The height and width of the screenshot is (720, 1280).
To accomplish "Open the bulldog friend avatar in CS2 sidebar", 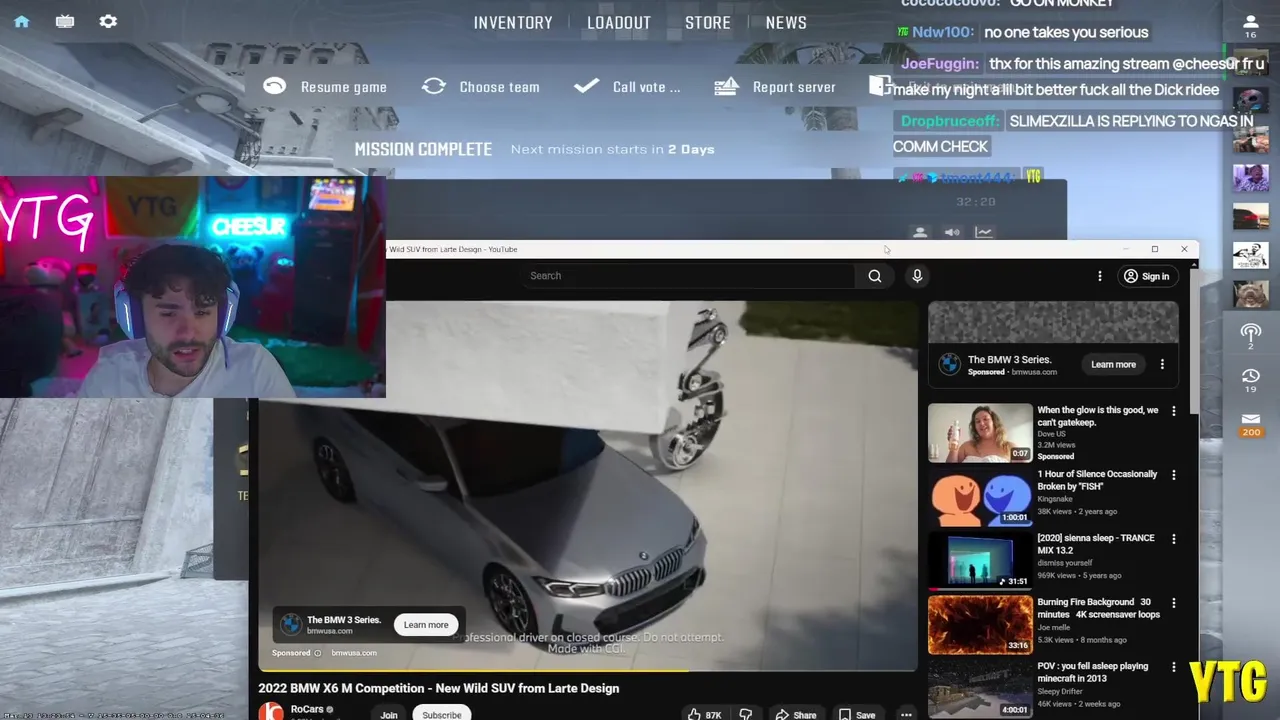I will (x=1250, y=296).
